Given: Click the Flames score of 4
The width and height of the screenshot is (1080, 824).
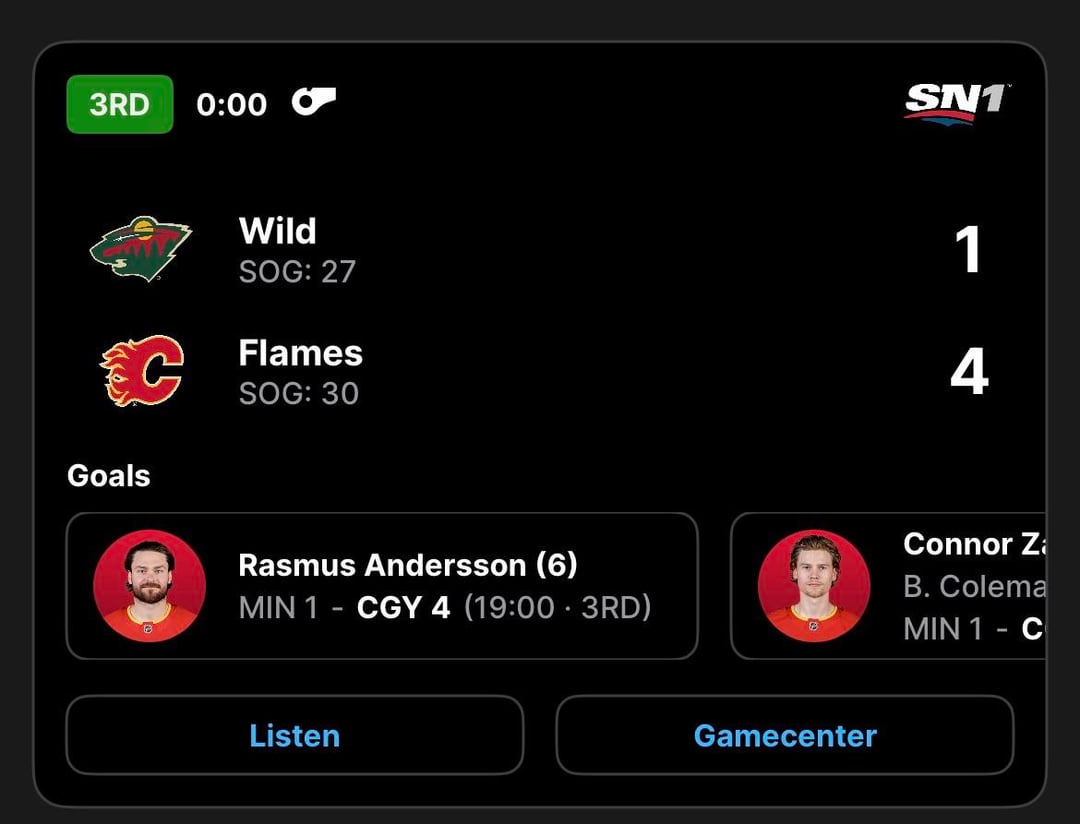Looking at the screenshot, I should click(x=968, y=370).
